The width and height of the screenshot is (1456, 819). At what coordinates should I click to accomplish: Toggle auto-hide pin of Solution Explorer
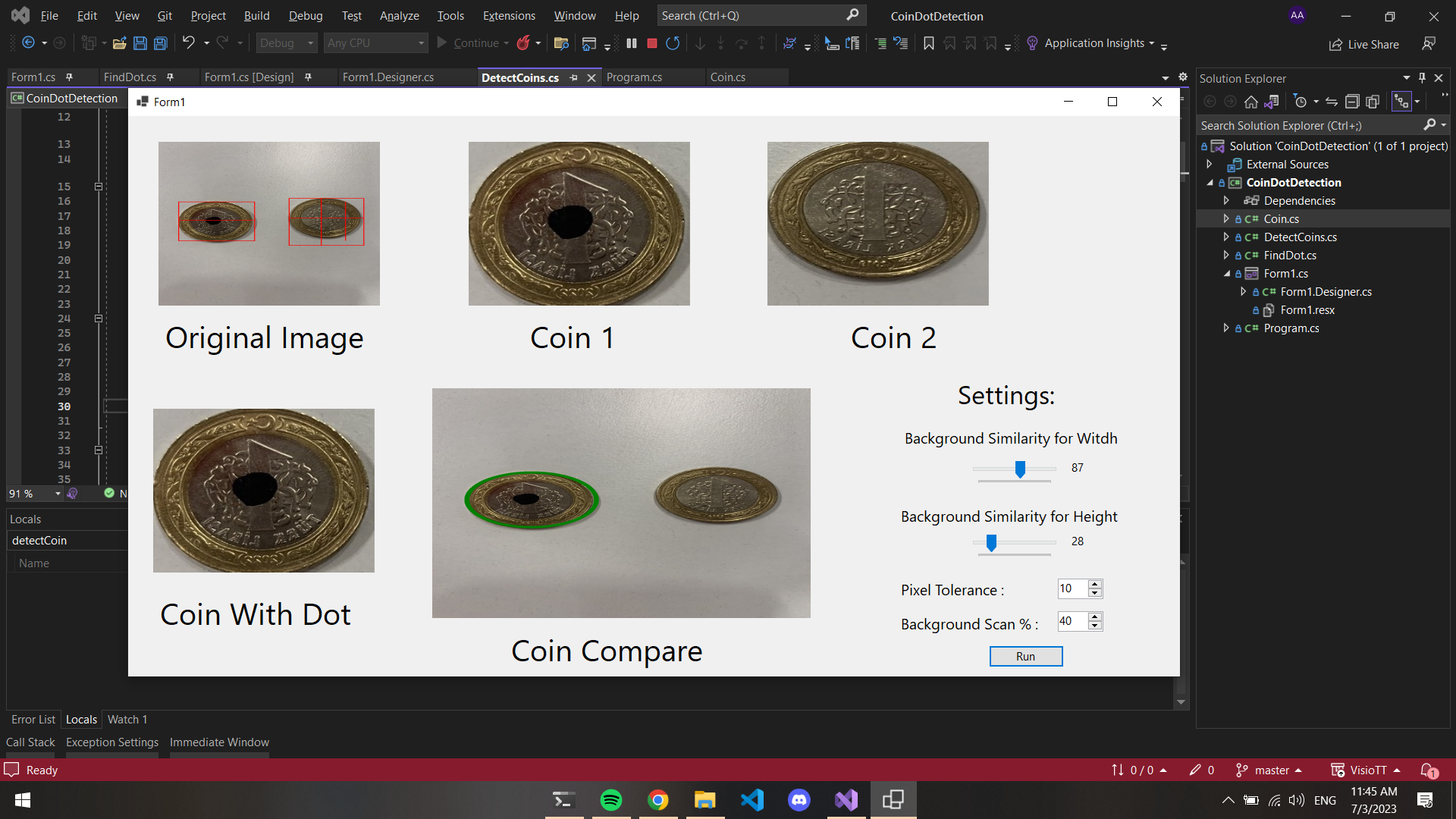[x=1422, y=78]
